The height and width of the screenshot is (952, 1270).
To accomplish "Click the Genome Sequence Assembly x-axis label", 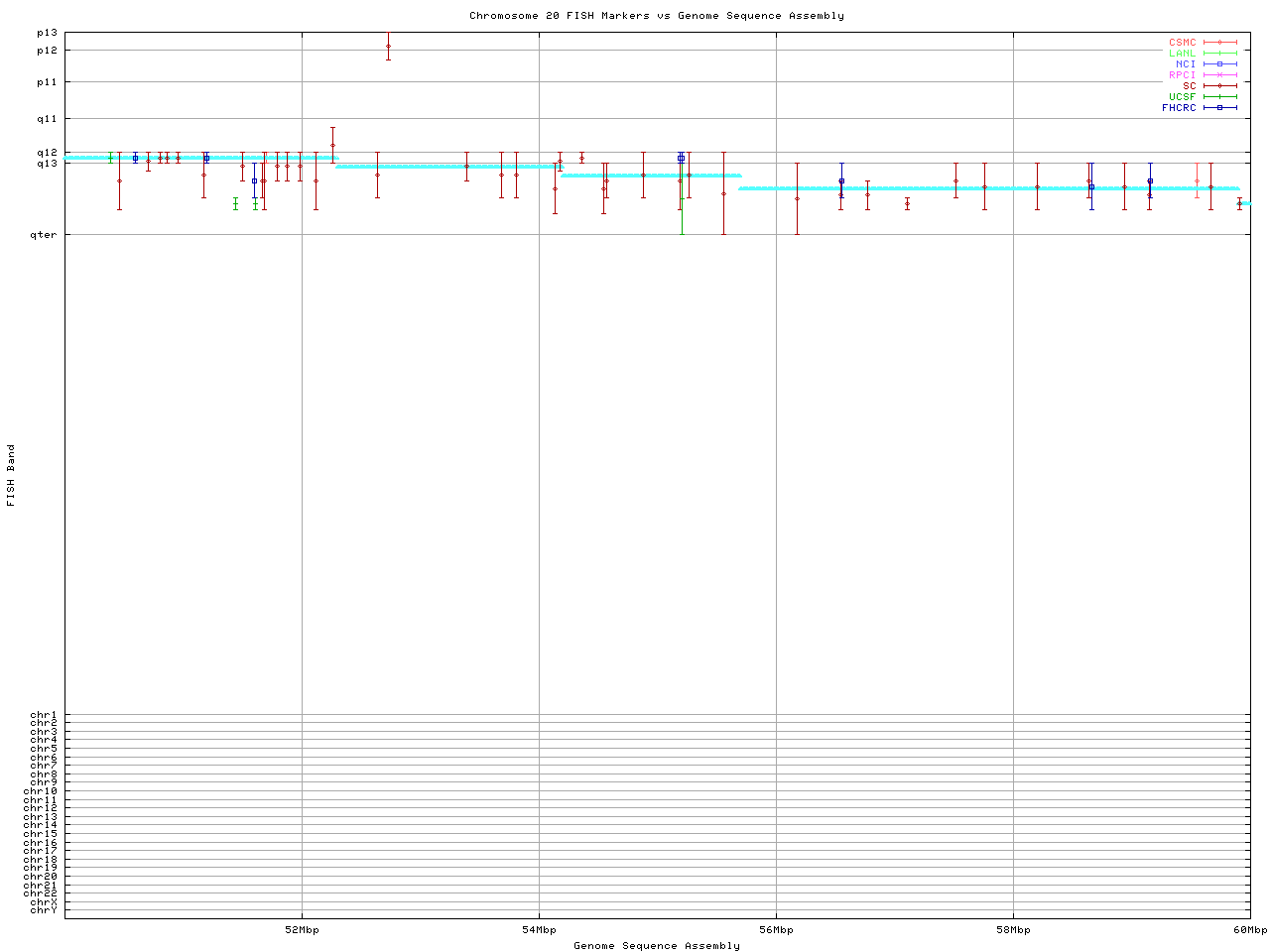I will point(657,946).
